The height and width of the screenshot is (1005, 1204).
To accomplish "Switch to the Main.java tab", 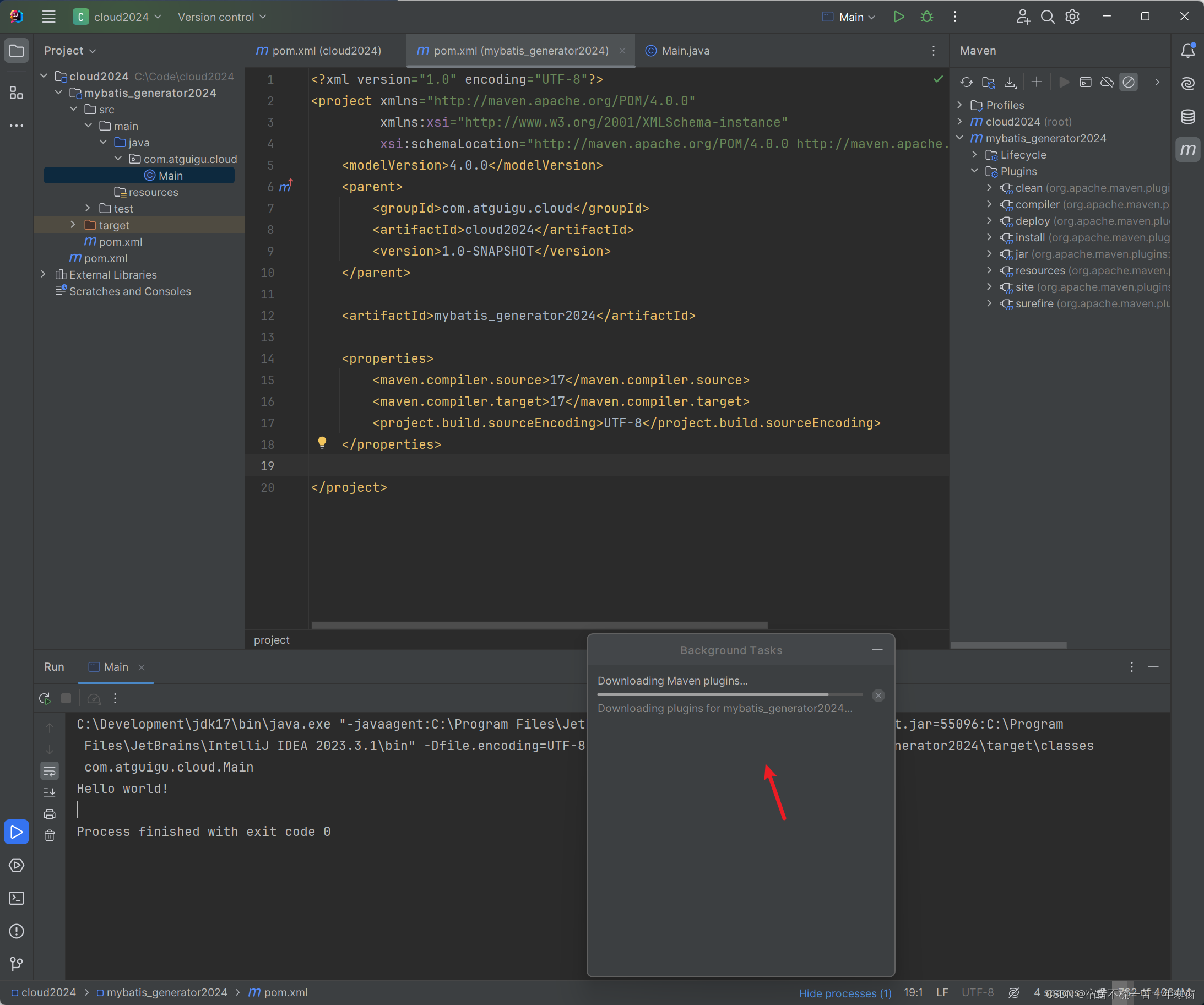I will (685, 51).
